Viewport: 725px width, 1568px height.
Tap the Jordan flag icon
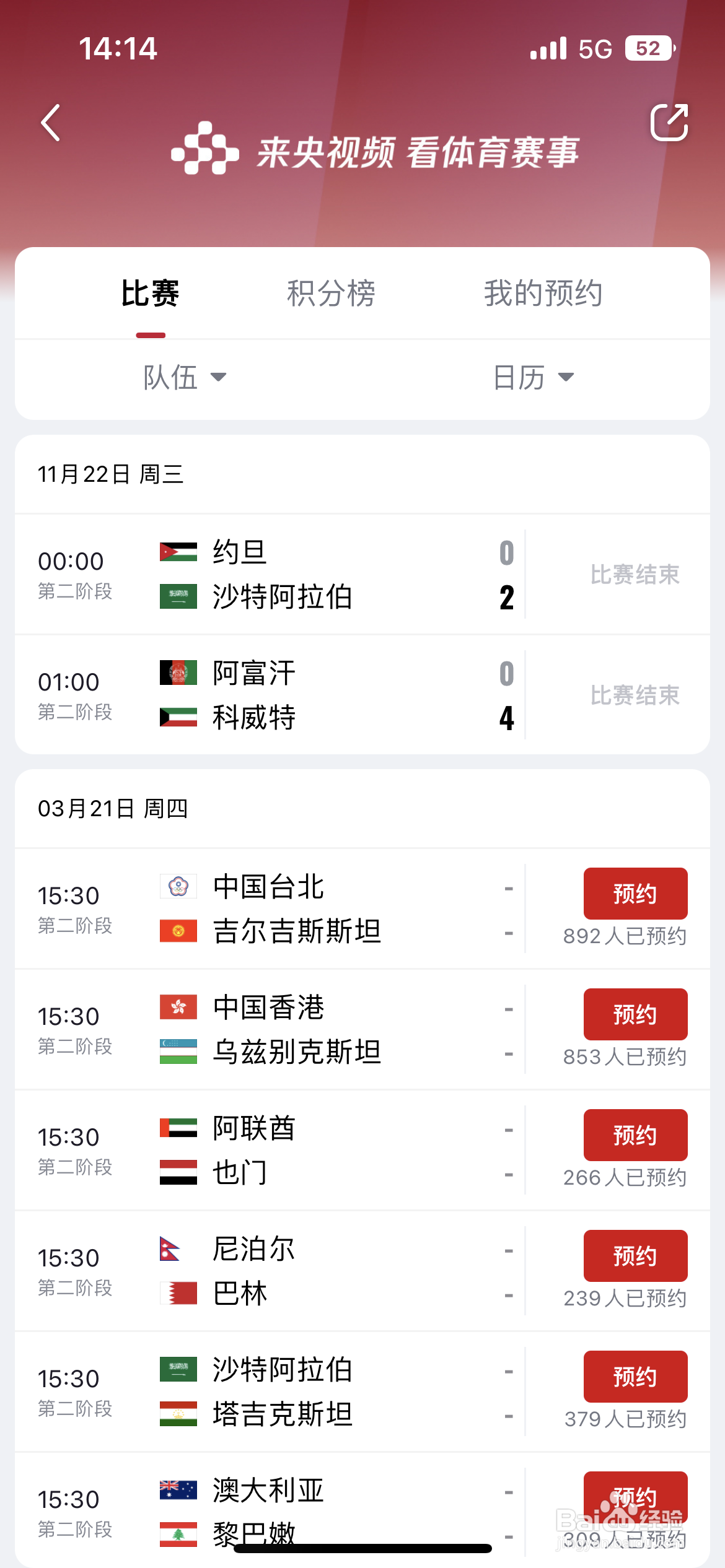tap(178, 551)
